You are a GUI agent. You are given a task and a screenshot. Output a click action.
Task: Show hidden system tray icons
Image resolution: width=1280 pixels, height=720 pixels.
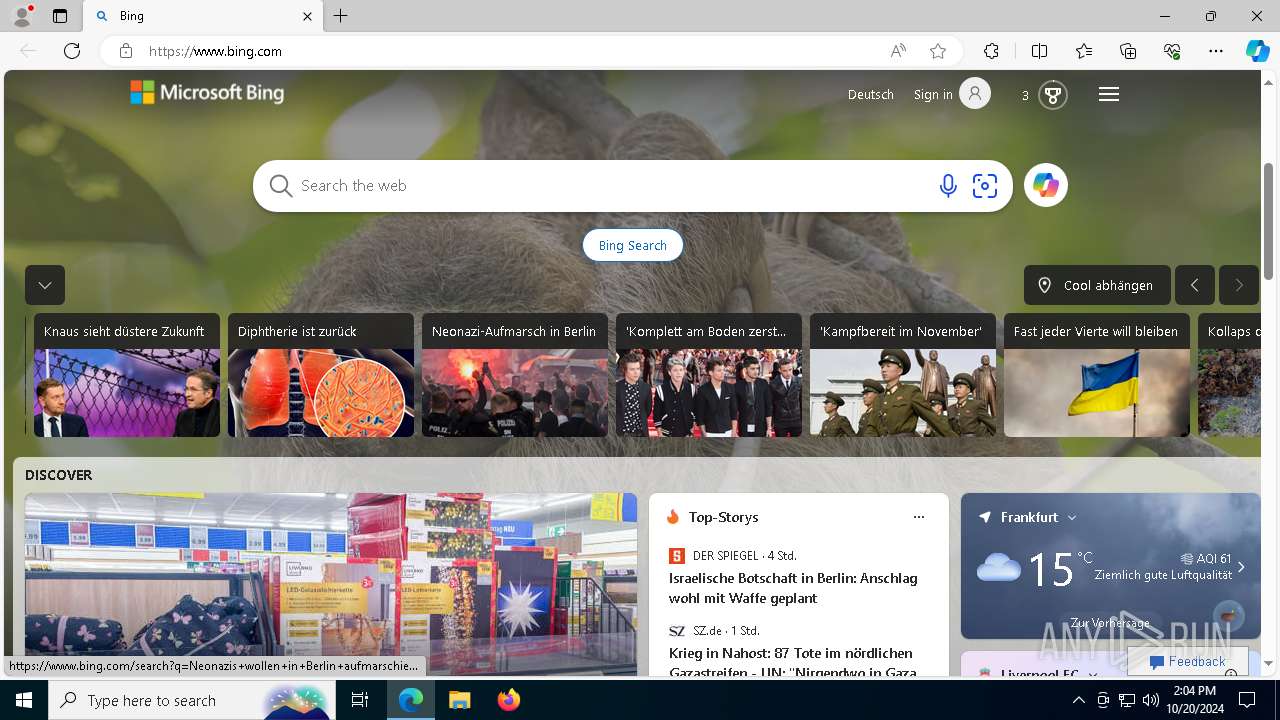tap(1078, 700)
